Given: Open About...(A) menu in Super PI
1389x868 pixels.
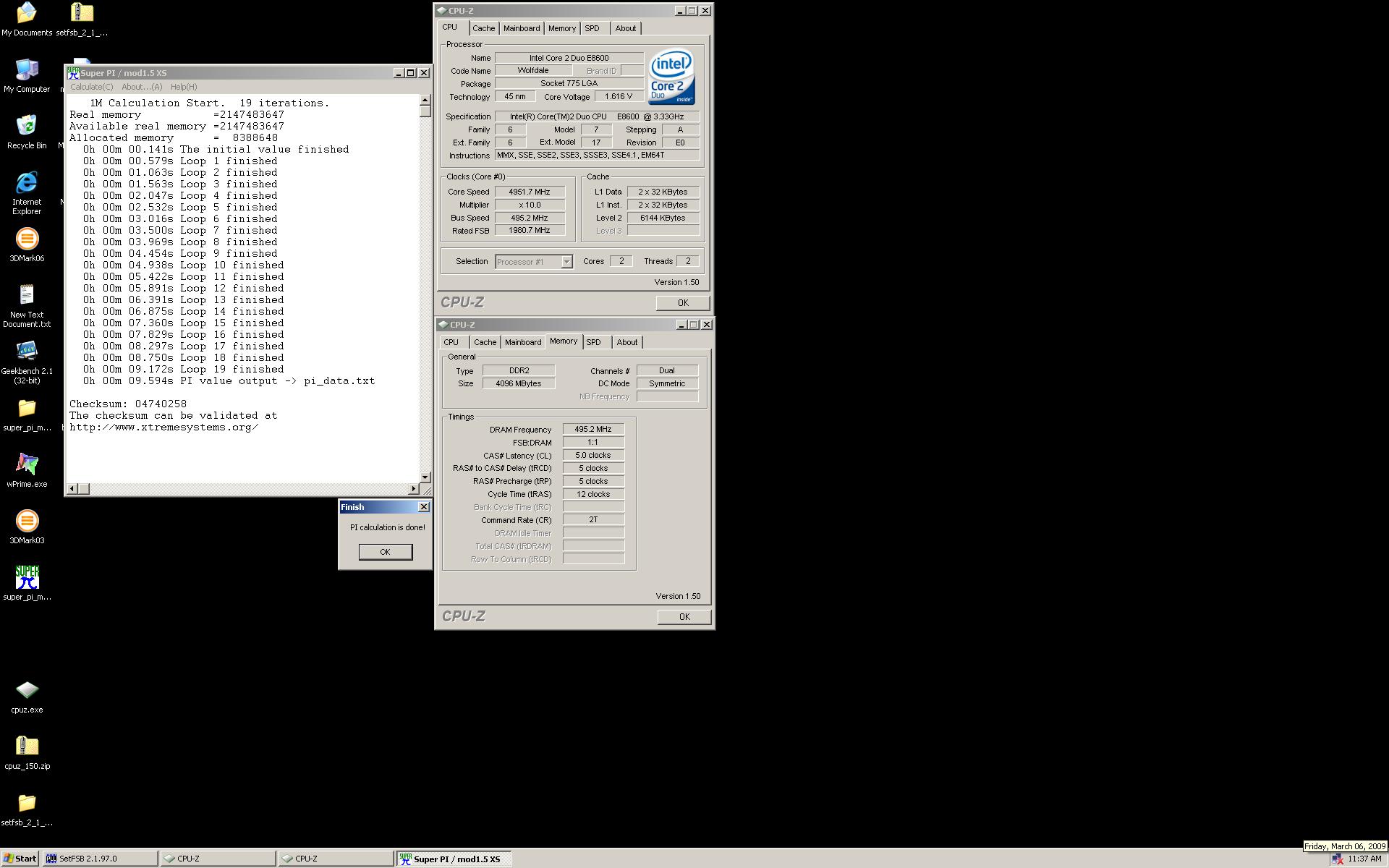Looking at the screenshot, I should coord(142,87).
